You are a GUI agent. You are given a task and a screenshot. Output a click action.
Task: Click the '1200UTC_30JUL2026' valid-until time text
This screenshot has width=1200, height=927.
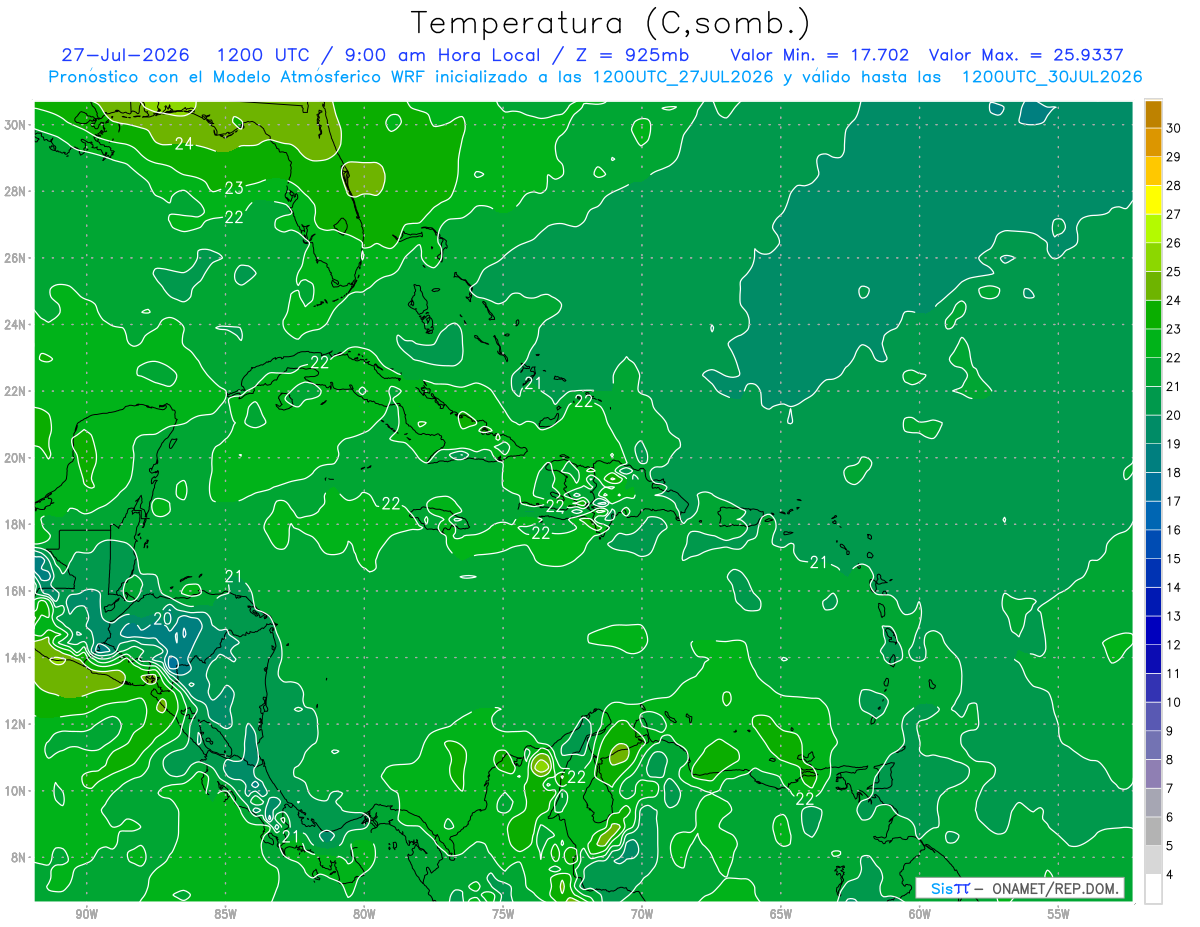[x=1052, y=77]
